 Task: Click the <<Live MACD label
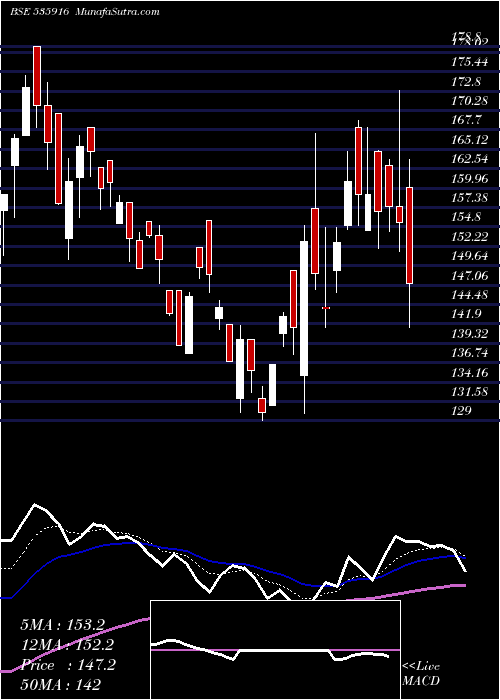tap(421, 674)
